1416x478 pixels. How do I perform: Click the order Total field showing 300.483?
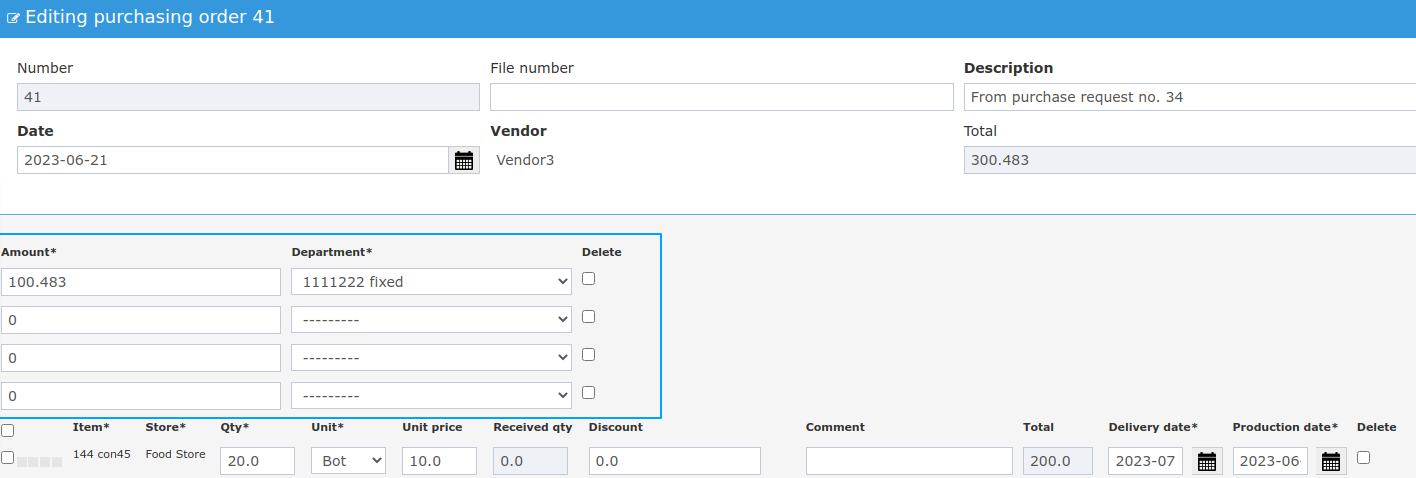pyautogui.click(x=1190, y=160)
